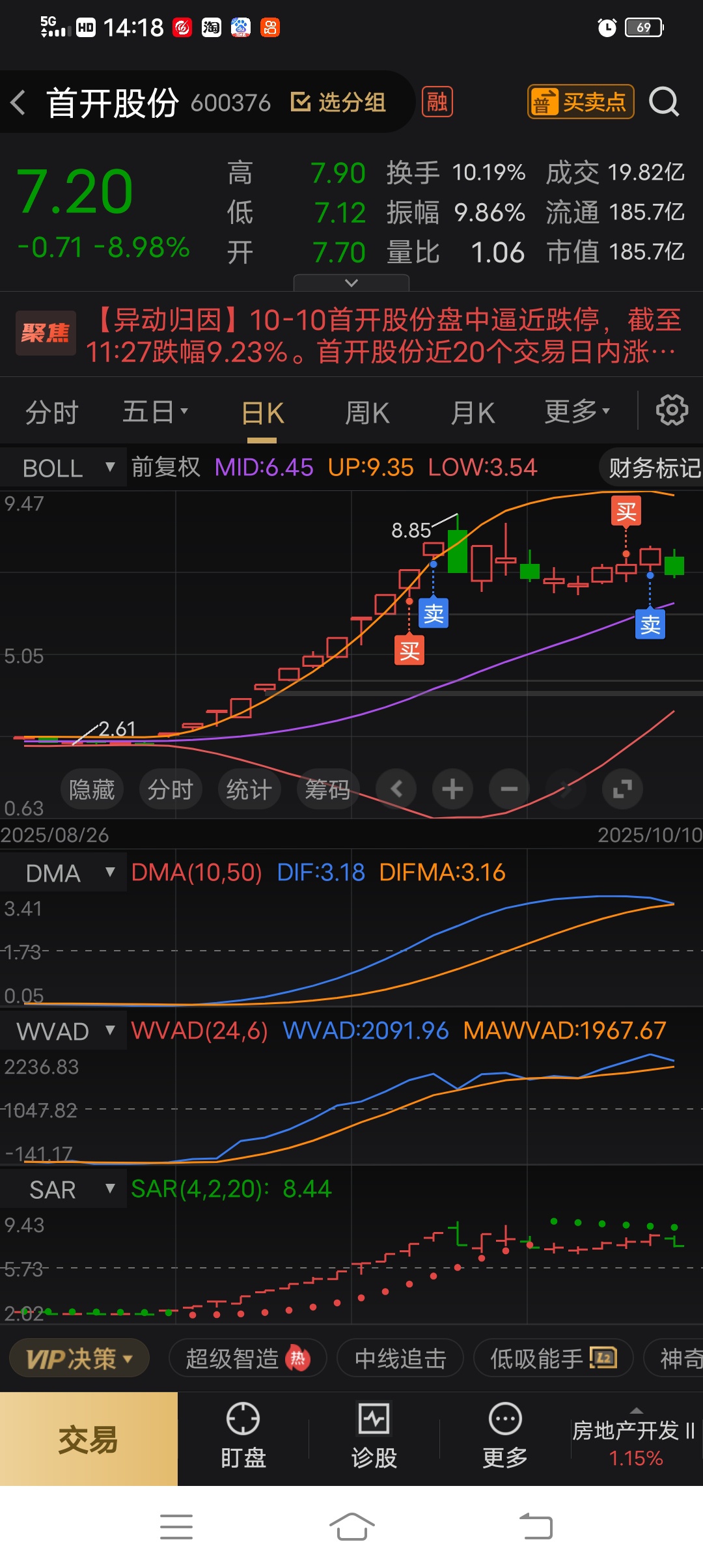
Task: Tap the 融 margin trading badge
Action: coord(437,102)
